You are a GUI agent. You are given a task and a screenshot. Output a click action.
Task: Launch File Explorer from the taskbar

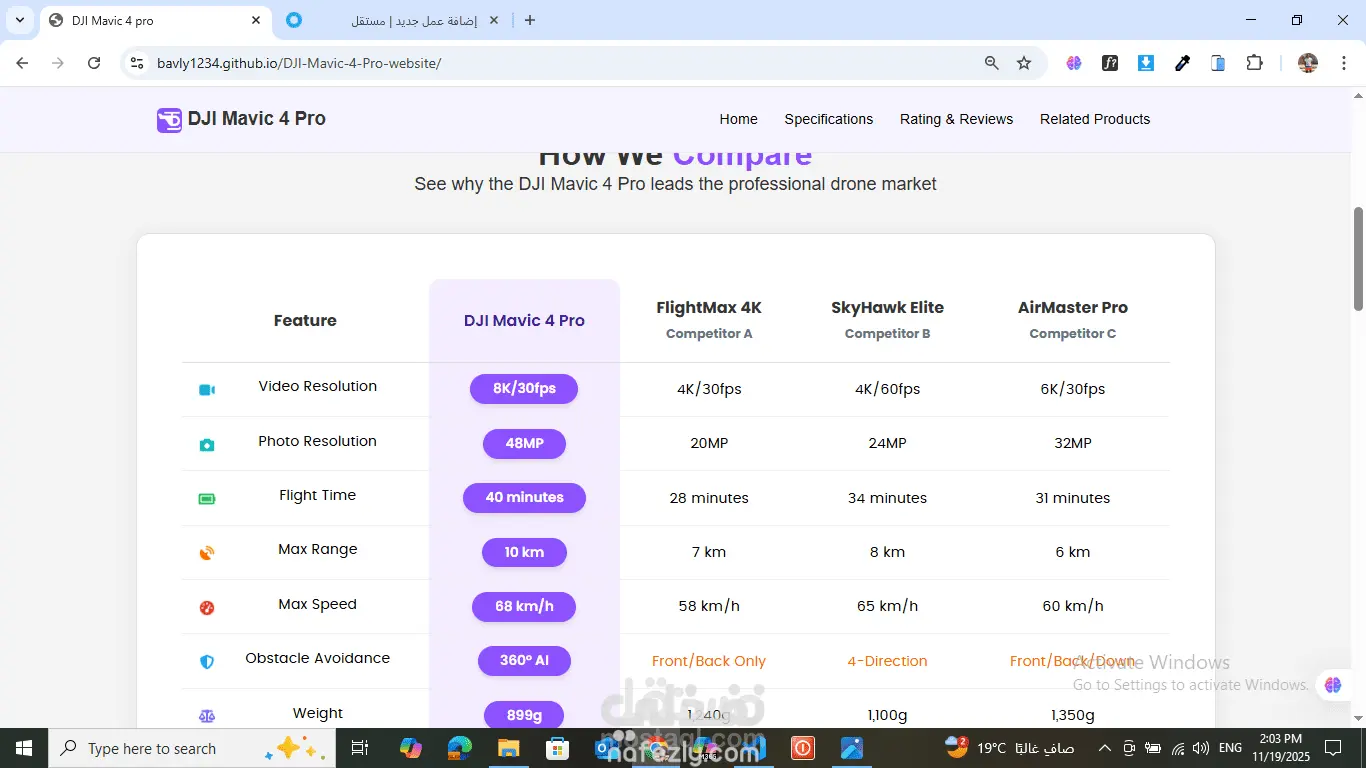point(509,748)
